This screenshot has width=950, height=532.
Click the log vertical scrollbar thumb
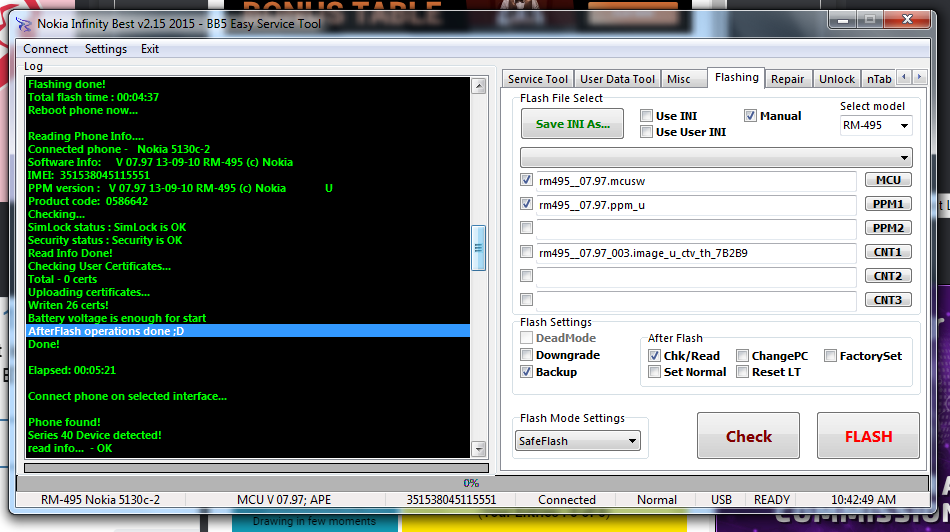[x=479, y=248]
